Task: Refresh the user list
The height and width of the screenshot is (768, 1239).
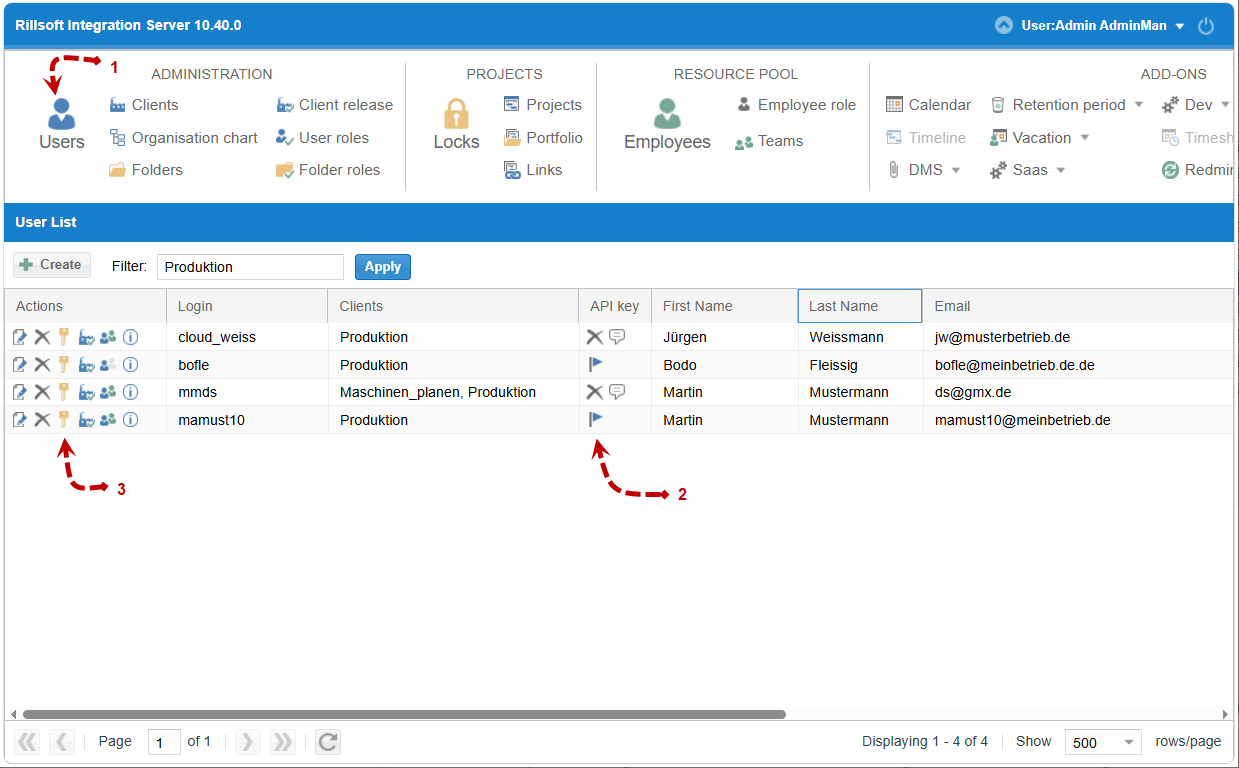Action: pyautogui.click(x=327, y=742)
